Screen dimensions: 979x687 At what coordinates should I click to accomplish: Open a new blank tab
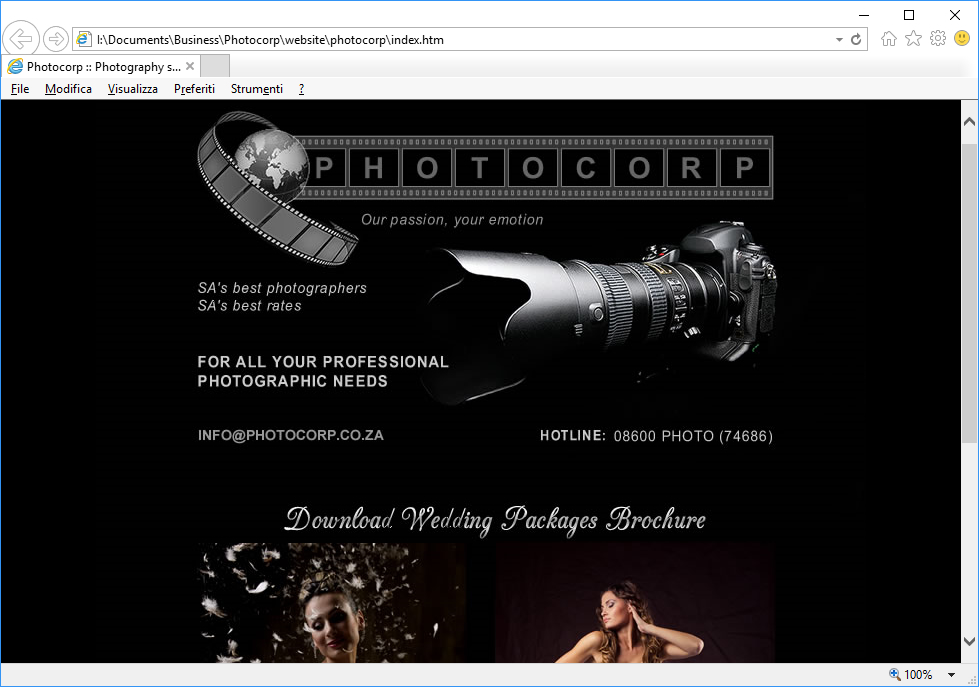tap(215, 66)
